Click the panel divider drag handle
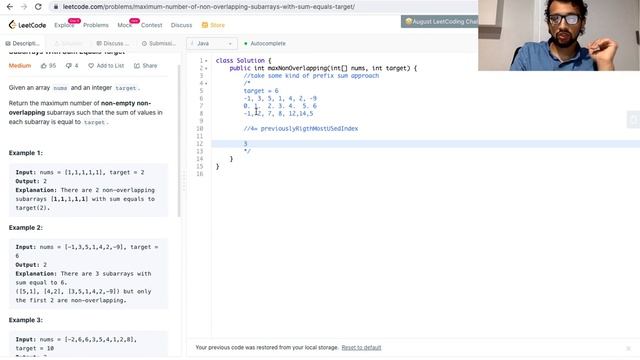The image size is (640, 360). tap(184, 180)
